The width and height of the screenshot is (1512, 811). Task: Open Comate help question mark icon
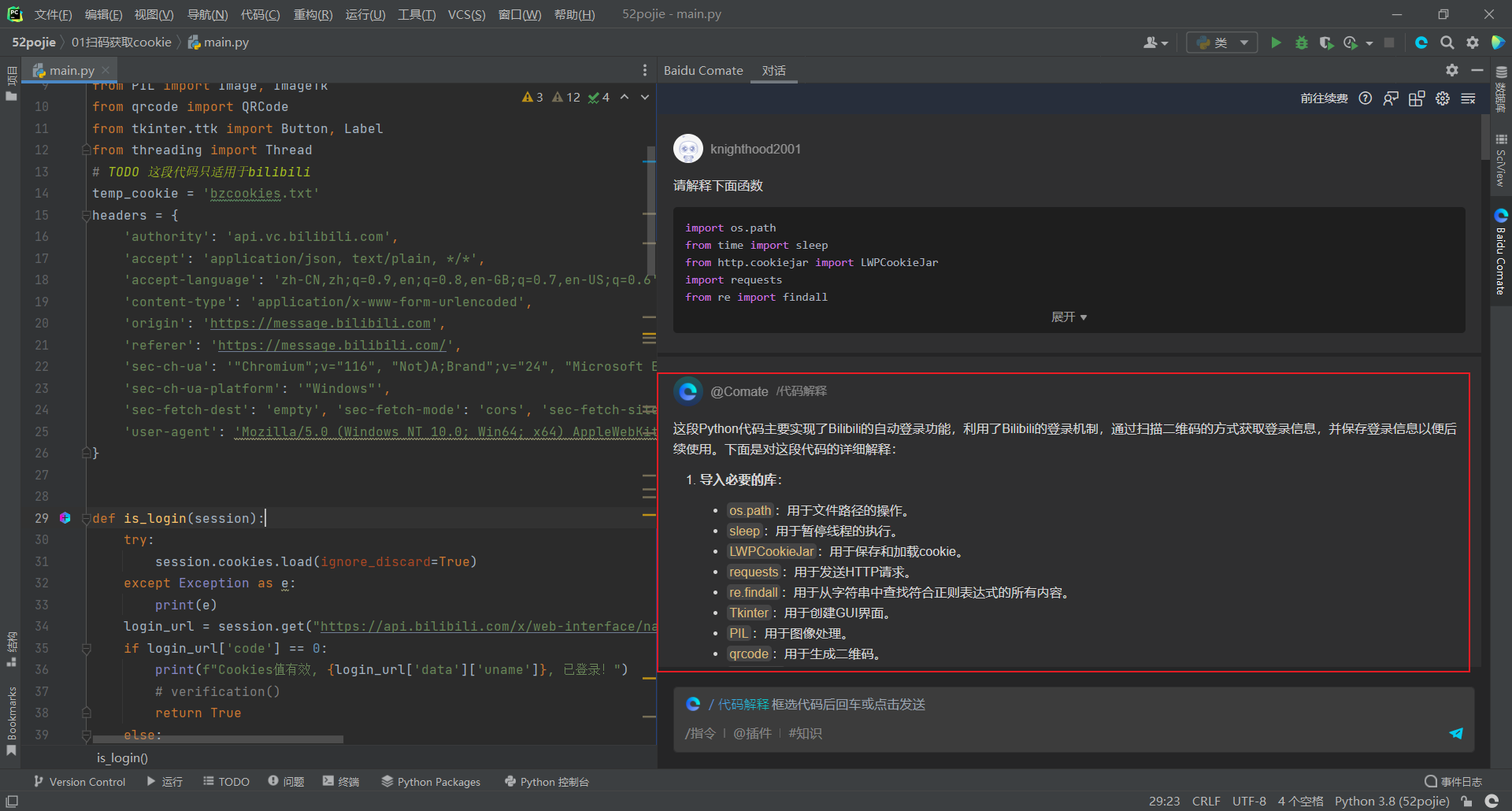tap(1366, 98)
